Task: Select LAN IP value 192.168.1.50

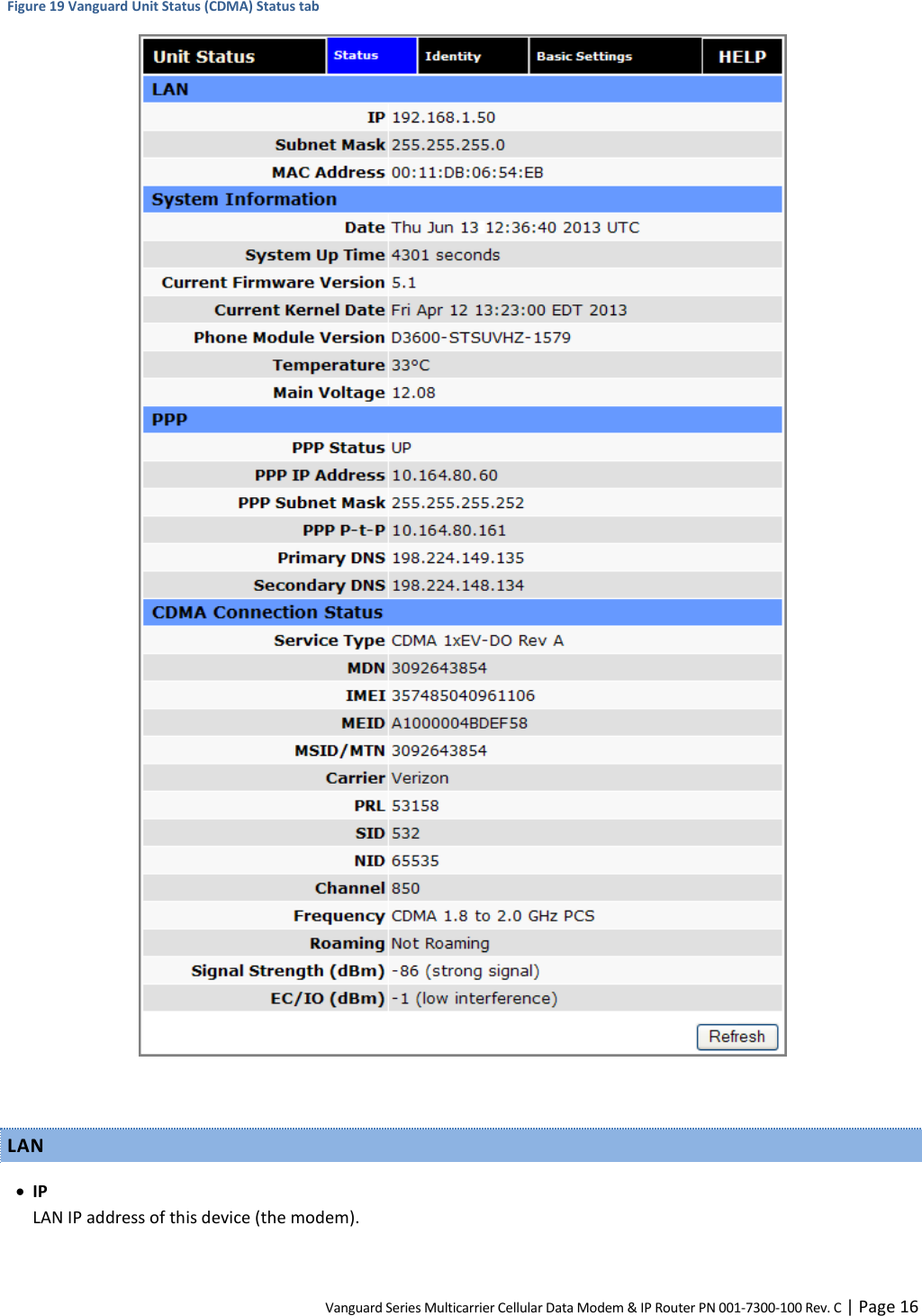Action: pos(443,117)
